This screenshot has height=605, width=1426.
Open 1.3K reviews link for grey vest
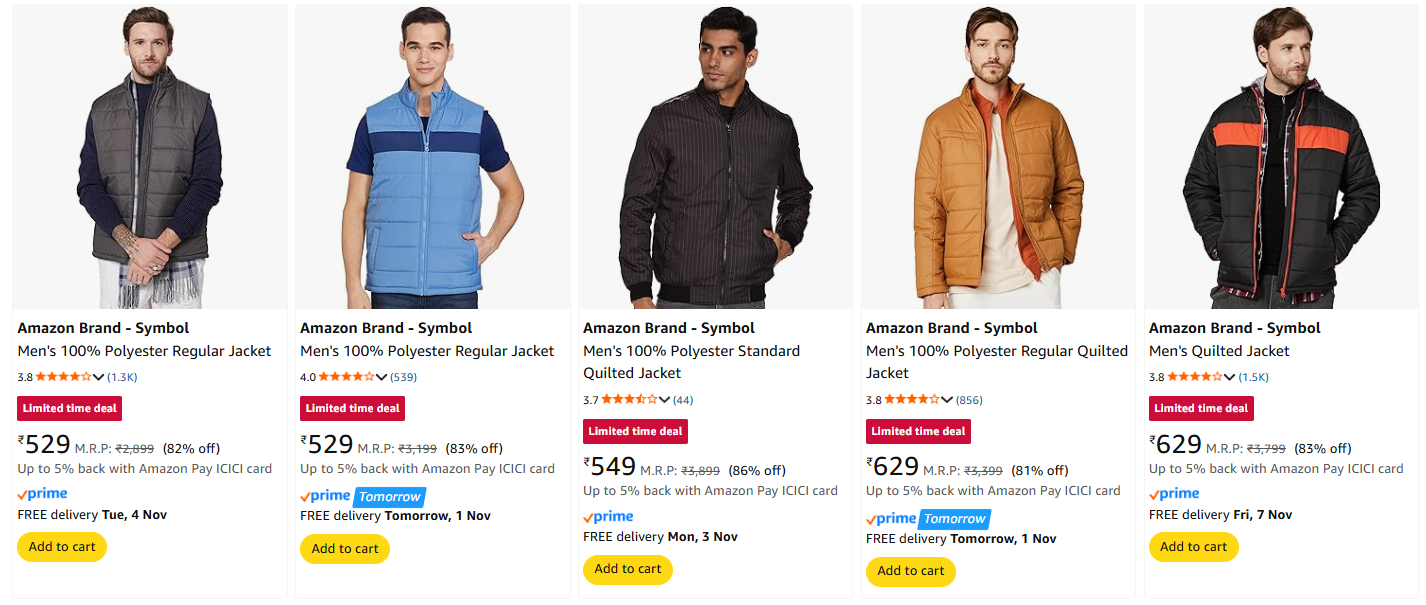tap(122, 377)
